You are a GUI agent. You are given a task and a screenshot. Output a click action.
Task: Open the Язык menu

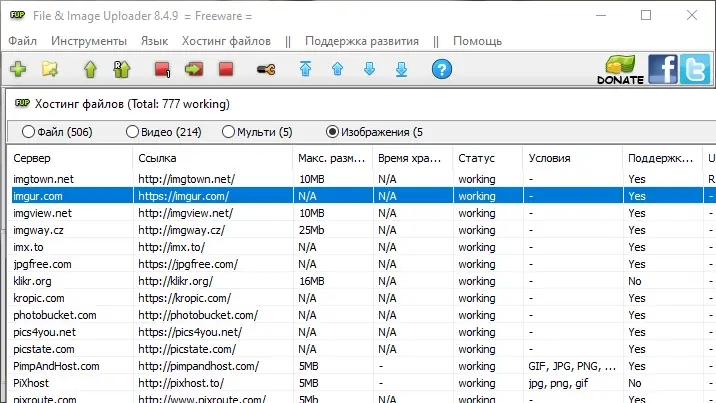pos(154,41)
